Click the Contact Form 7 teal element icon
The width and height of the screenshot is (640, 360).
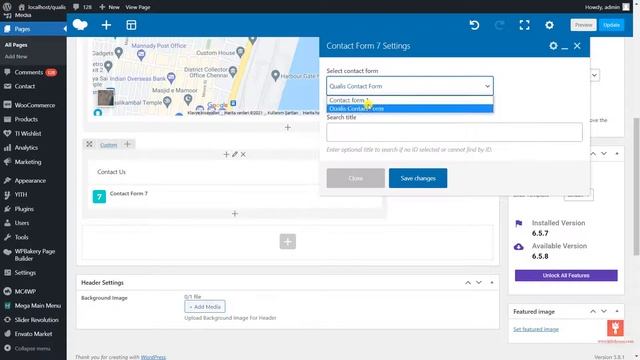[99, 196]
